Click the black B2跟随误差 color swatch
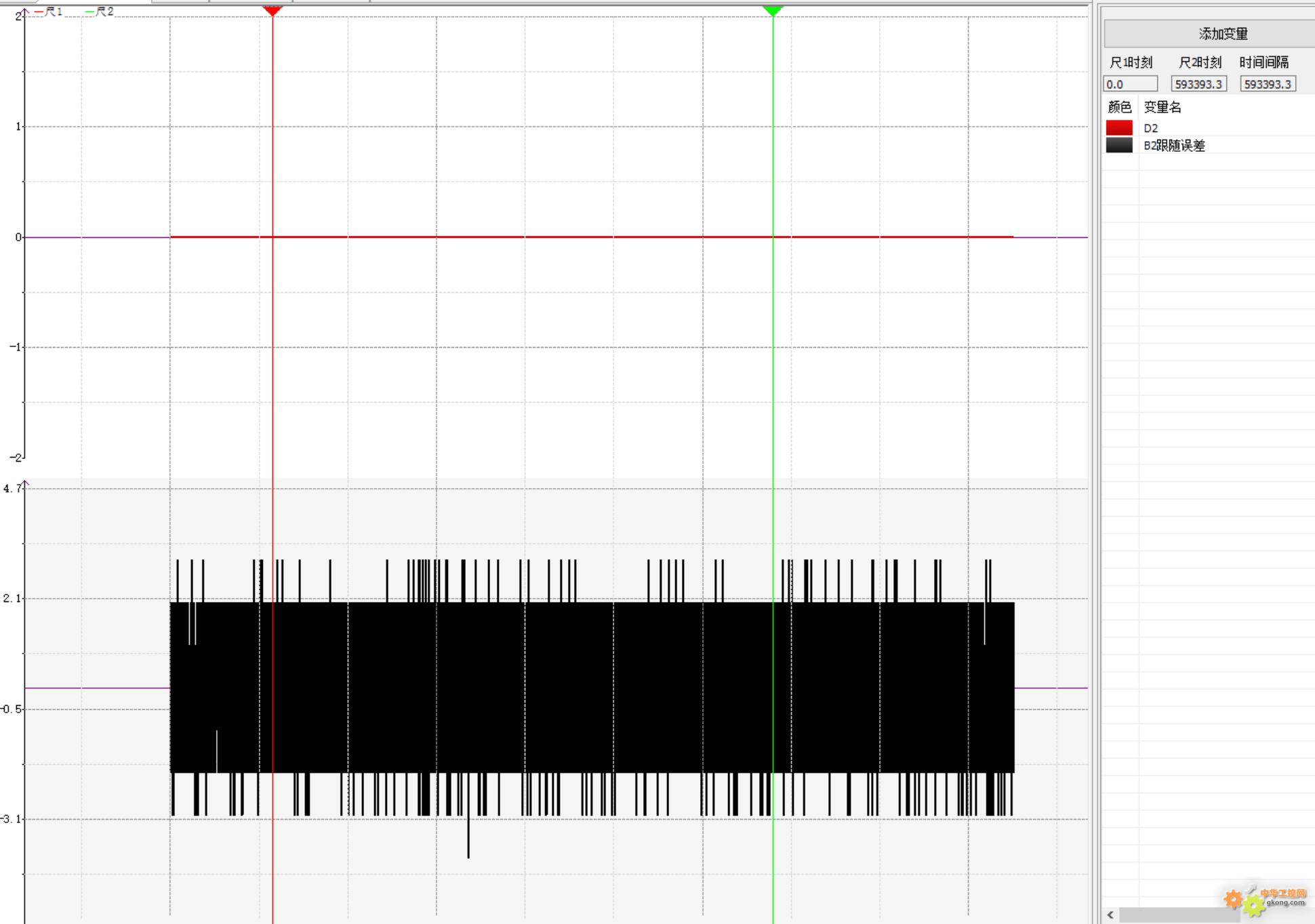The image size is (1315, 924). [x=1119, y=145]
